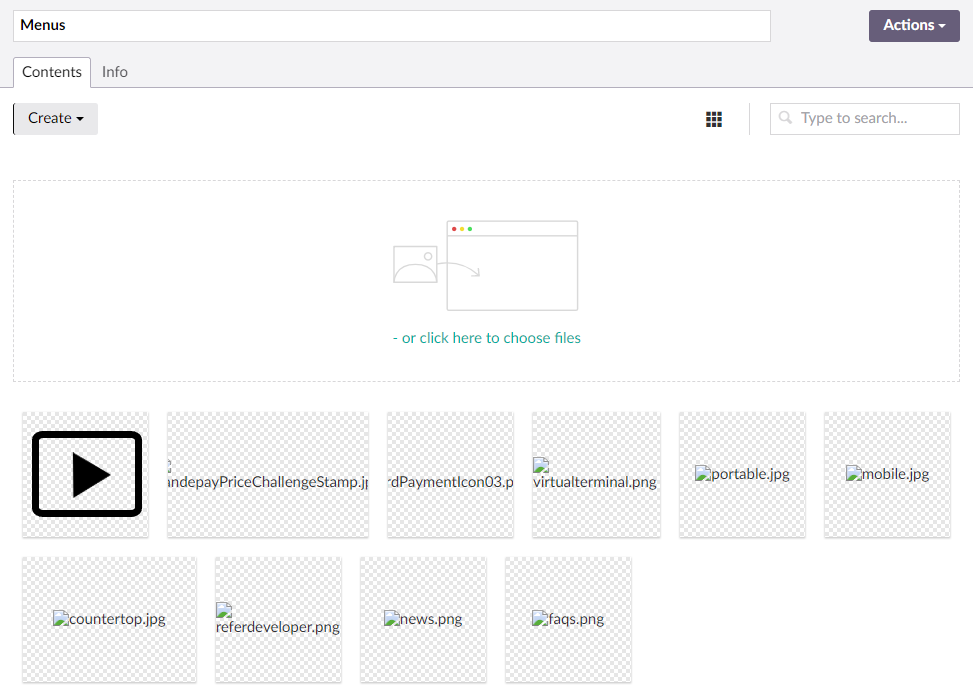Open mobile.jpg thumbnail

point(887,475)
